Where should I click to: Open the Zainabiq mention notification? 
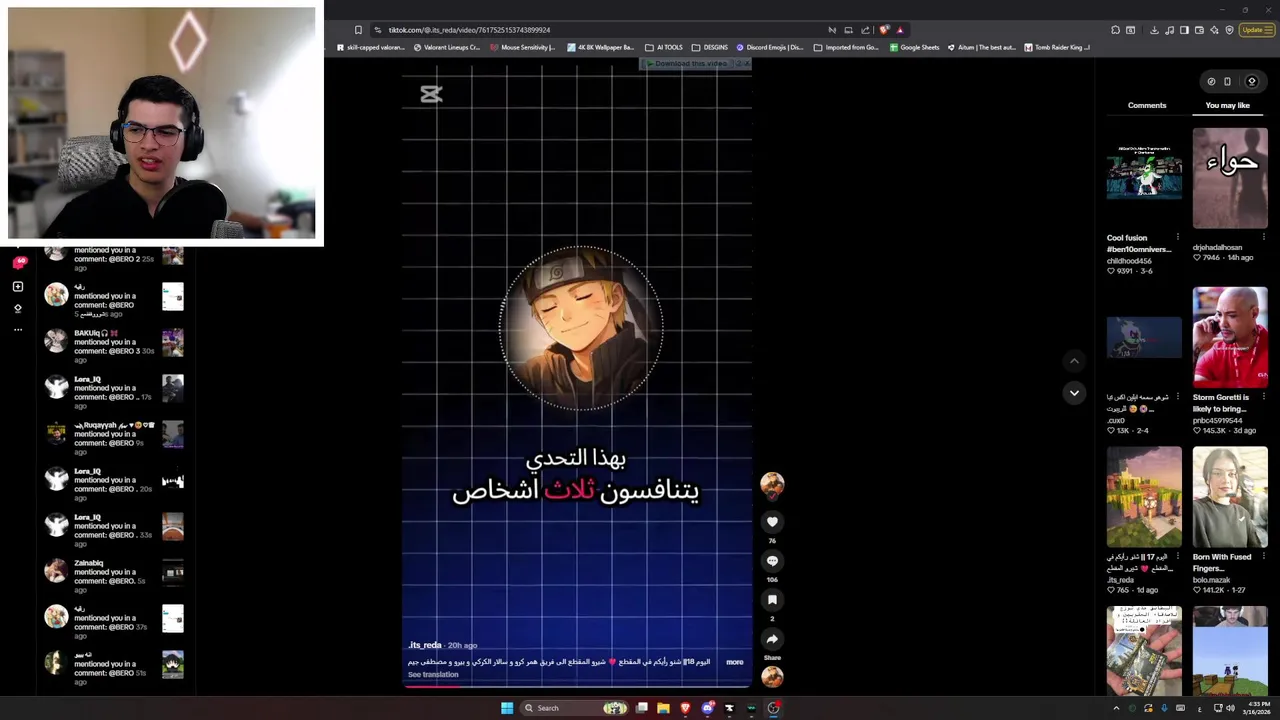click(114, 572)
